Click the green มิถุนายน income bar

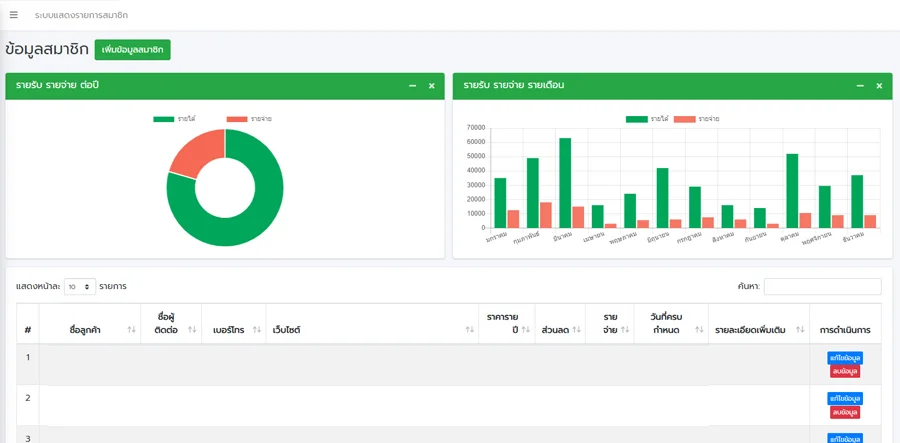click(662, 198)
